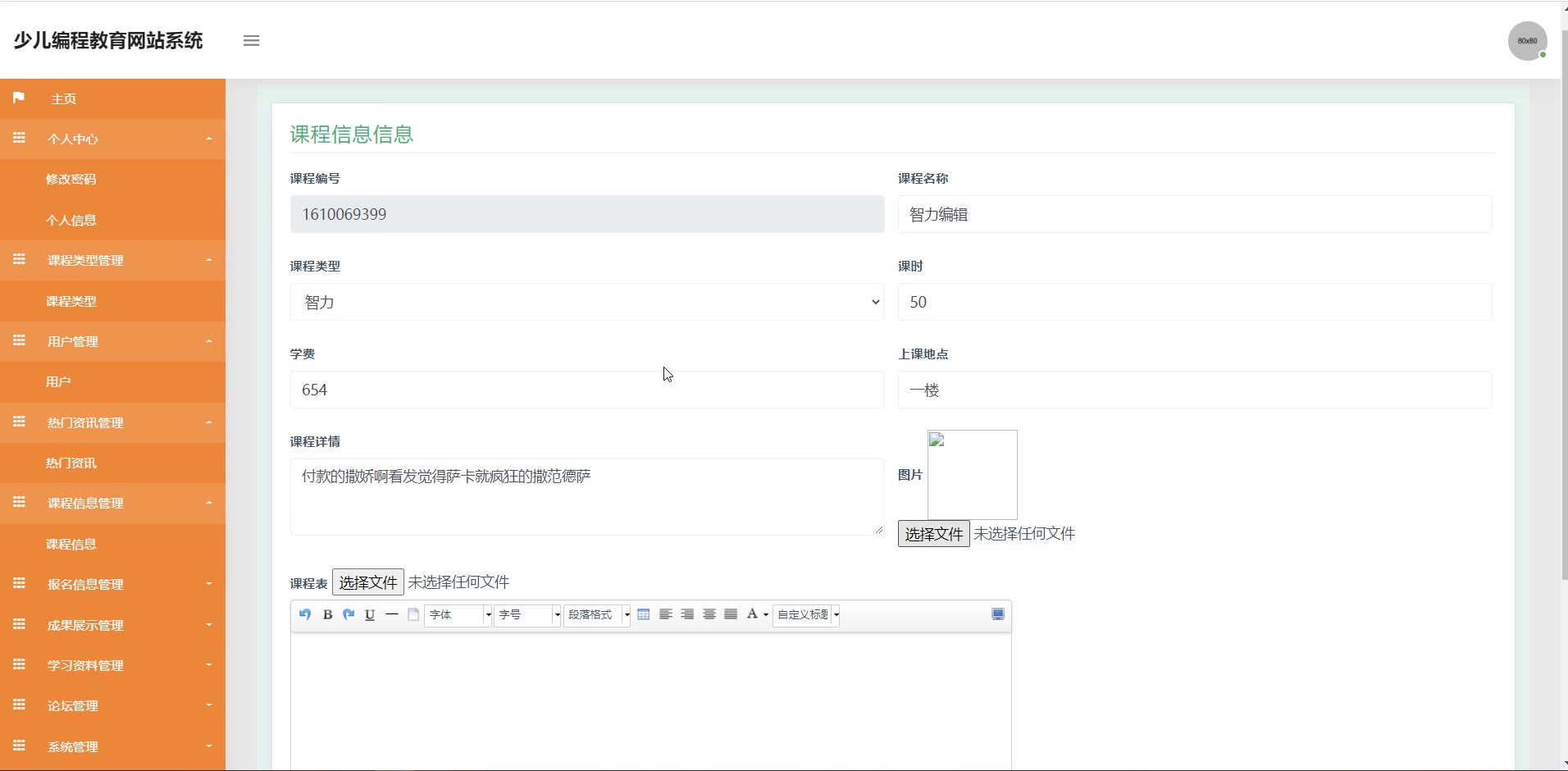Expand the 报名信息管理 menu arrow

[x=209, y=584]
